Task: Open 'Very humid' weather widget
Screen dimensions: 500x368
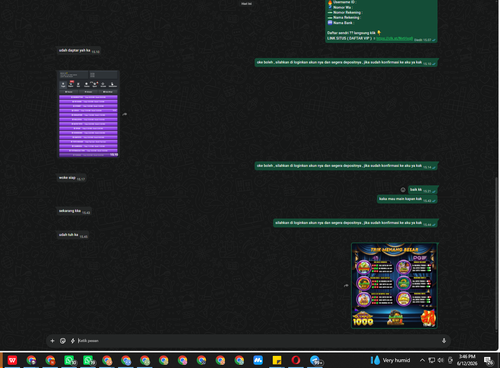Action: tap(390, 360)
